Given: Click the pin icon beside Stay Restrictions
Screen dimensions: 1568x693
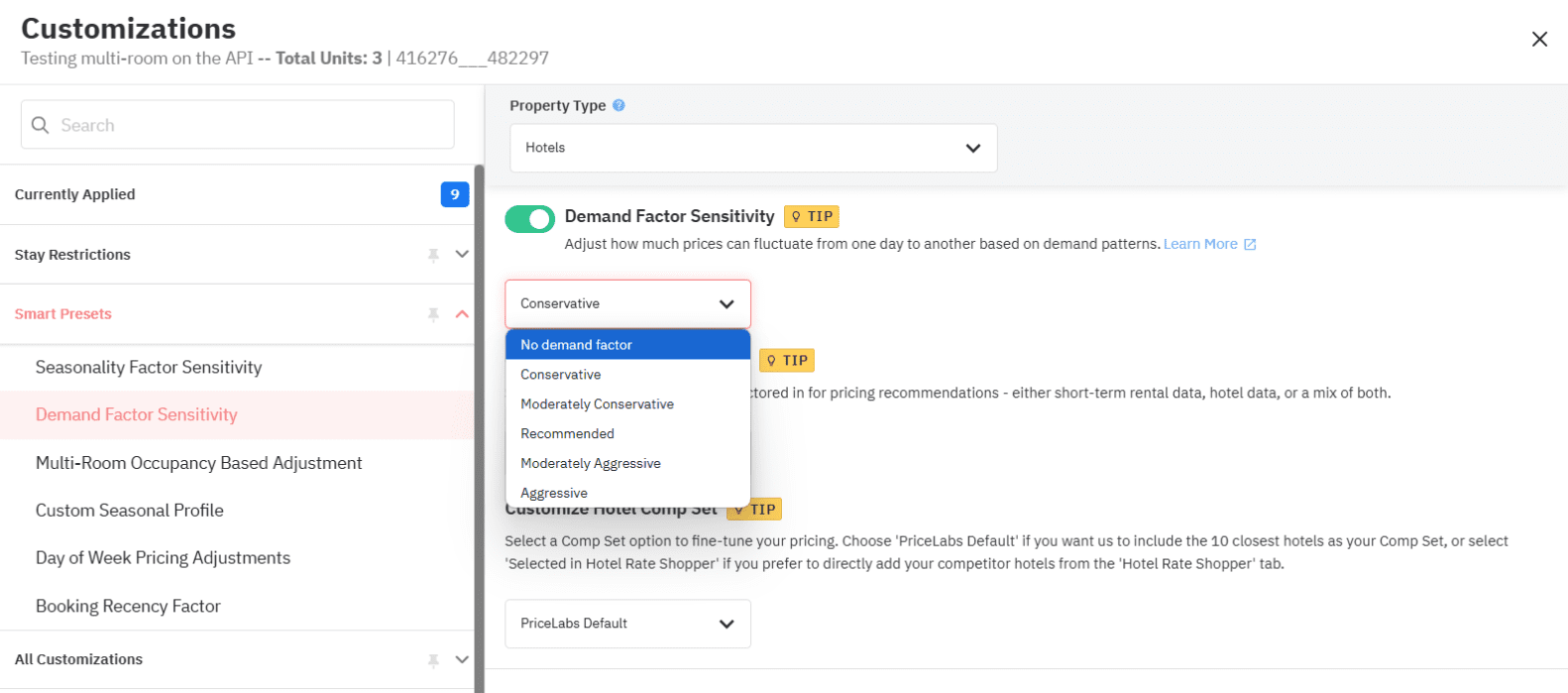Looking at the screenshot, I should point(433,255).
